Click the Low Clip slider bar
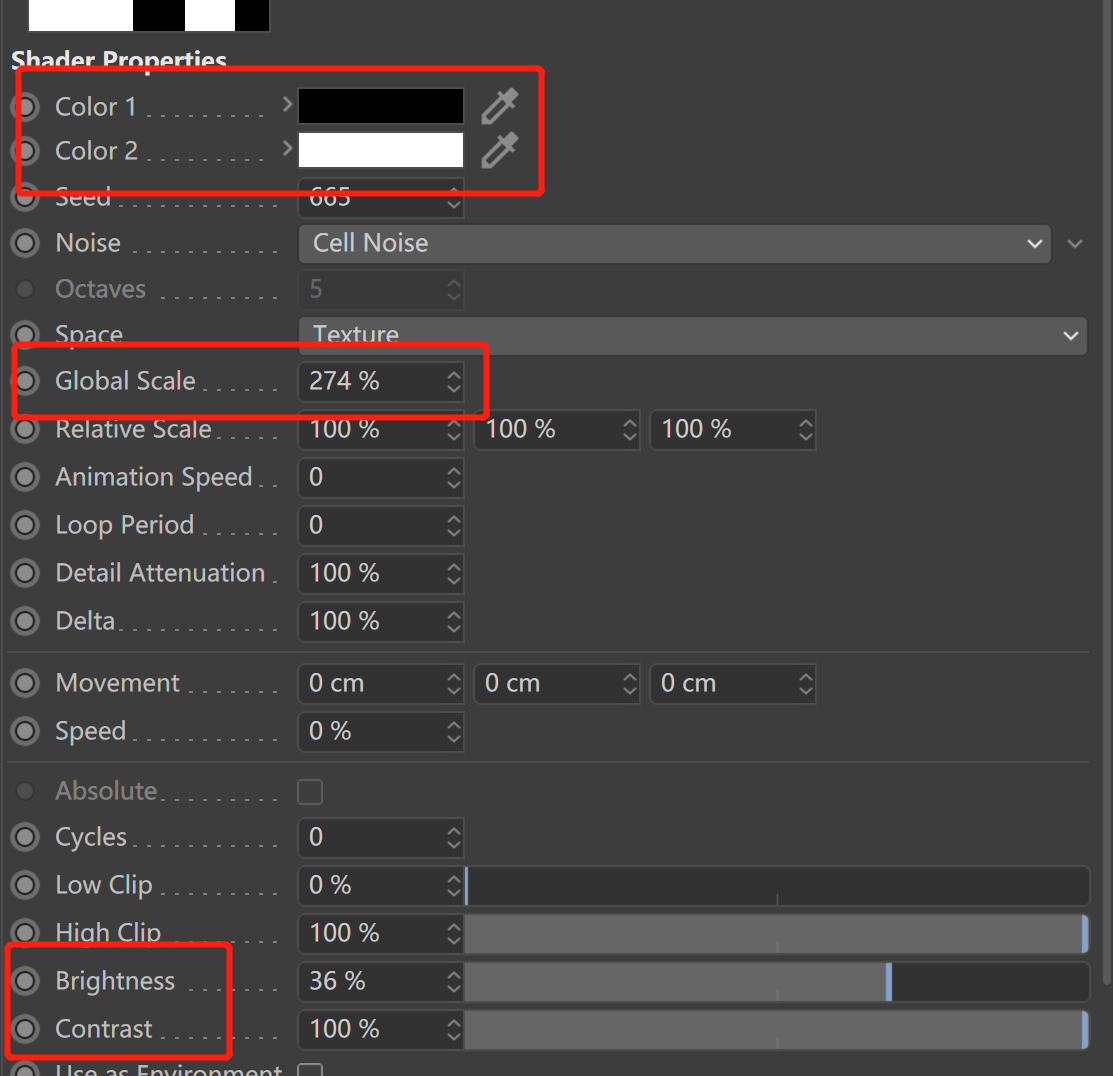1113x1076 pixels. pyautogui.click(x=777, y=886)
